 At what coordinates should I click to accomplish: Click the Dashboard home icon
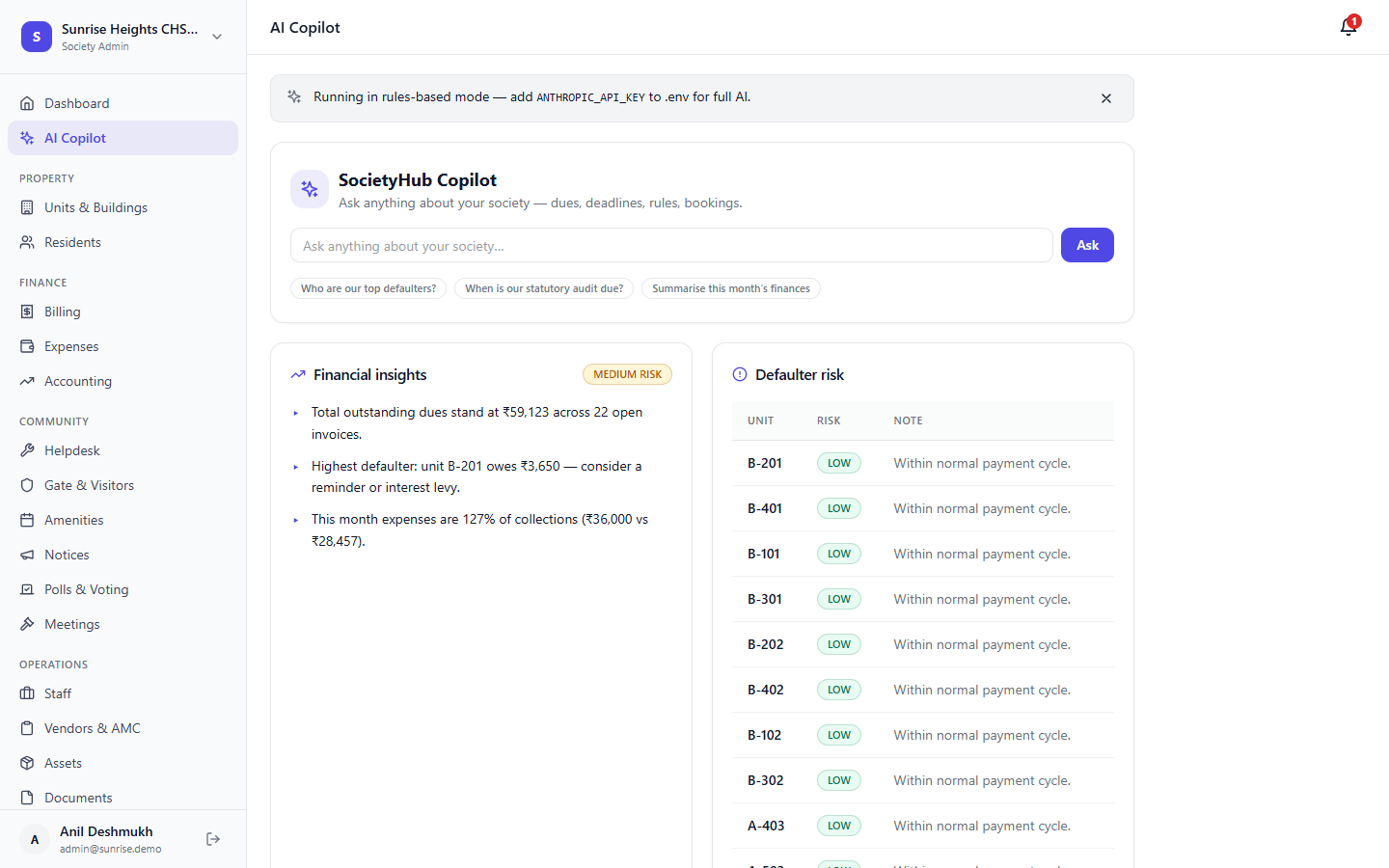click(x=27, y=103)
